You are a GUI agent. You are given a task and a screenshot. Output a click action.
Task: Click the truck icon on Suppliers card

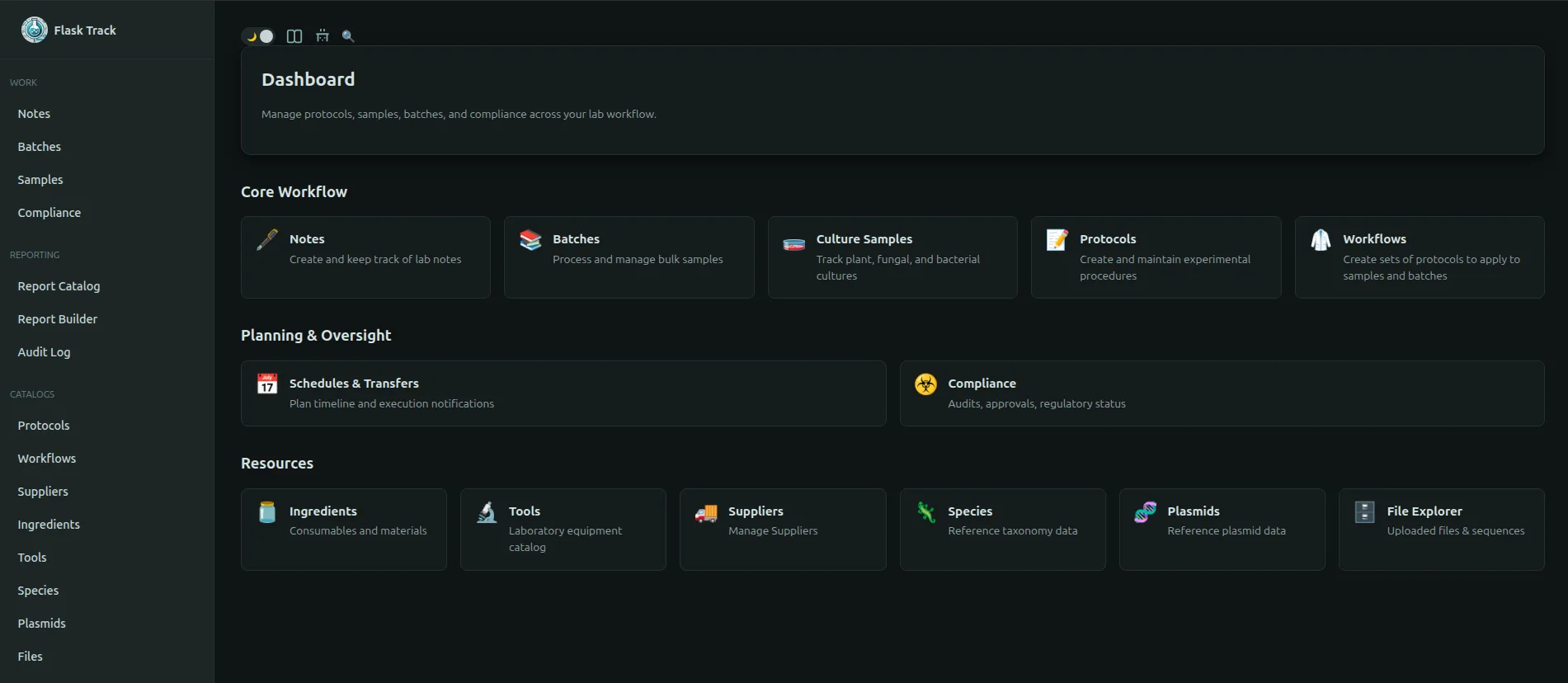[x=706, y=514]
